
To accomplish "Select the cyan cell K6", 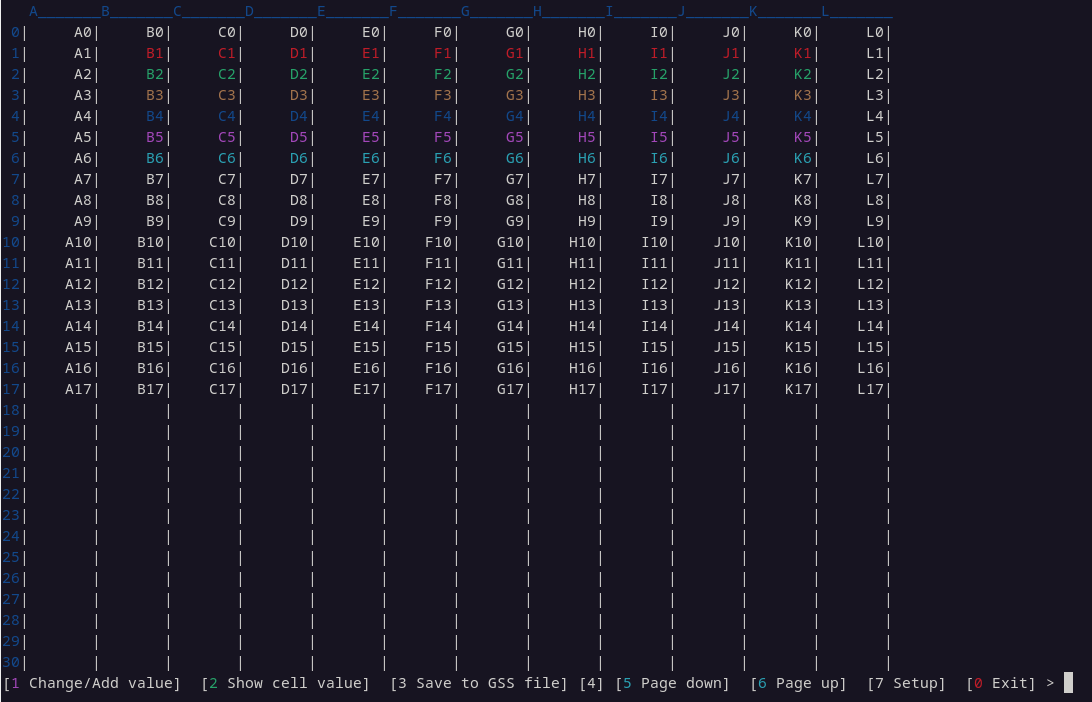I will (x=802, y=158).
